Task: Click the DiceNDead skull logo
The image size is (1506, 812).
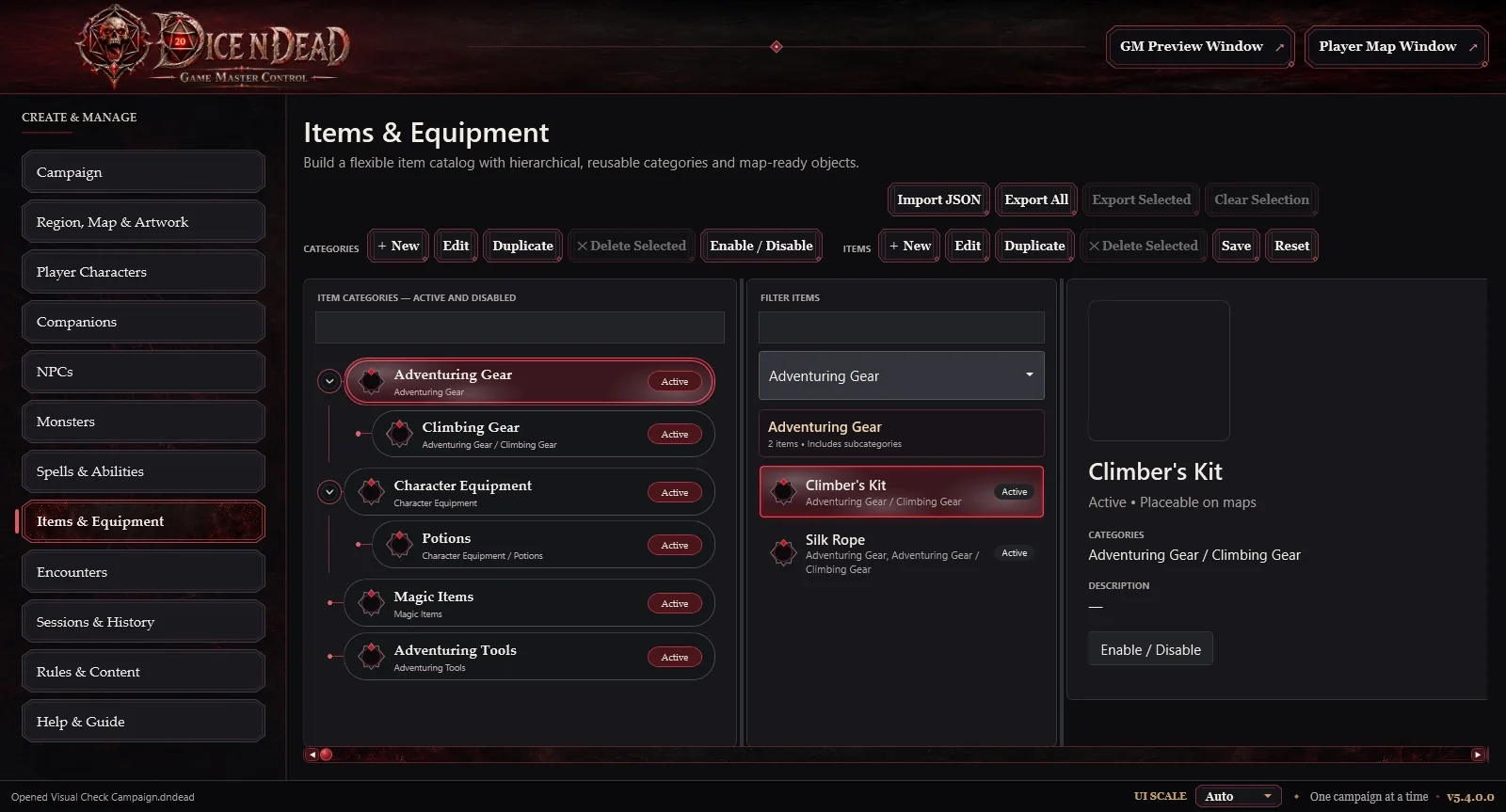Action: (x=114, y=45)
